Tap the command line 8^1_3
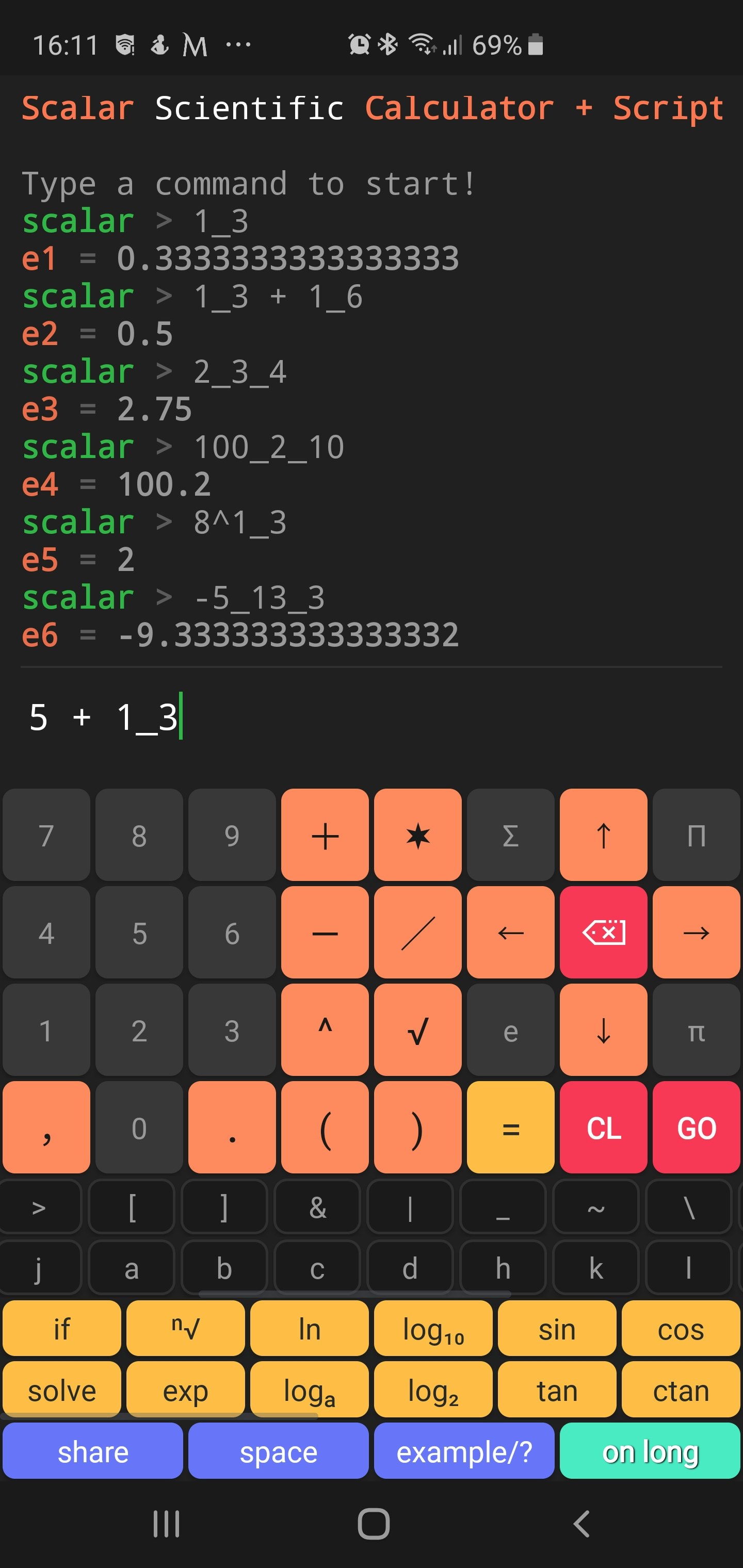Viewport: 743px width, 1568px height. coord(154,522)
